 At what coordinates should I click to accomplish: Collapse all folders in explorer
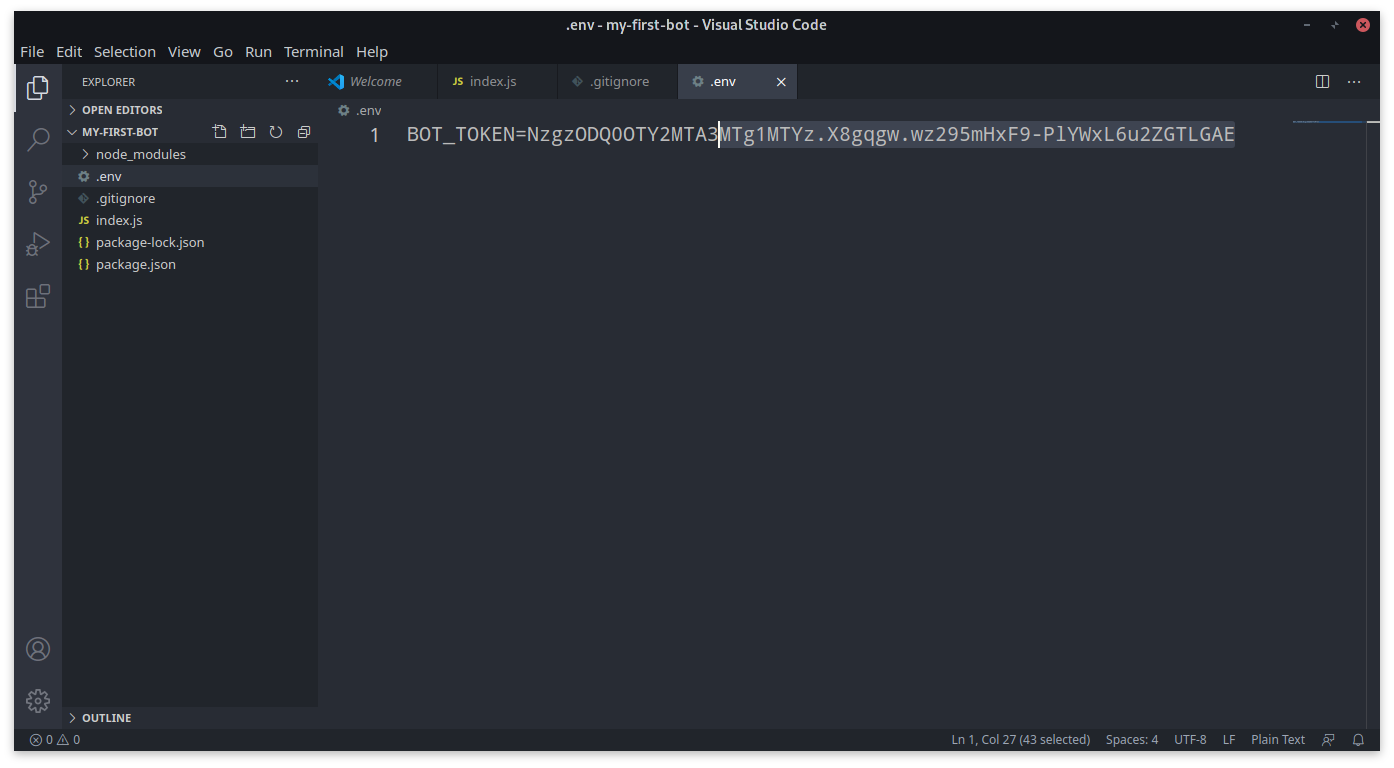[x=304, y=132]
